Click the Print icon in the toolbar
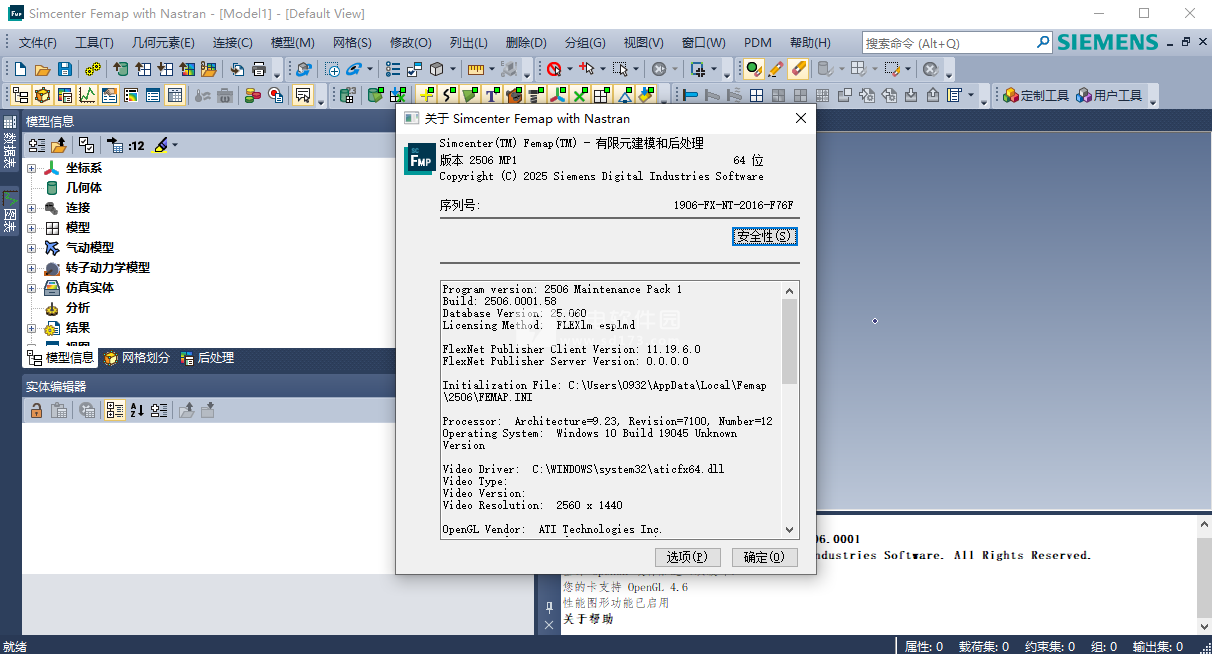 (259, 69)
